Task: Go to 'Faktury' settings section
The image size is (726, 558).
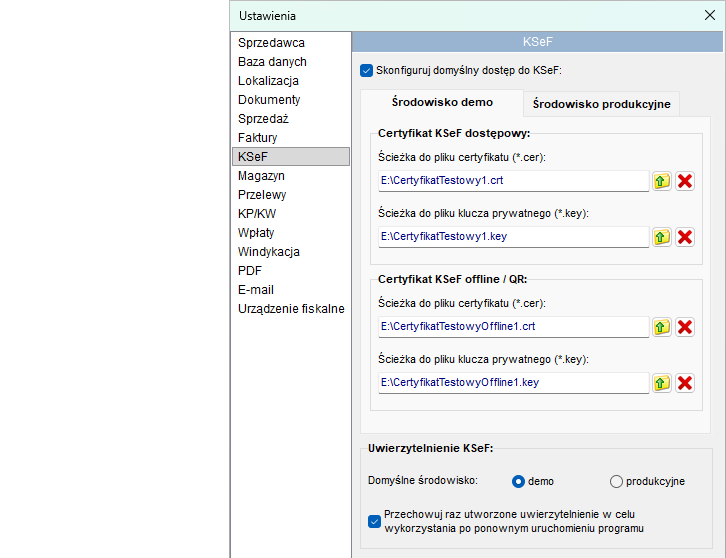Action: [x=258, y=138]
